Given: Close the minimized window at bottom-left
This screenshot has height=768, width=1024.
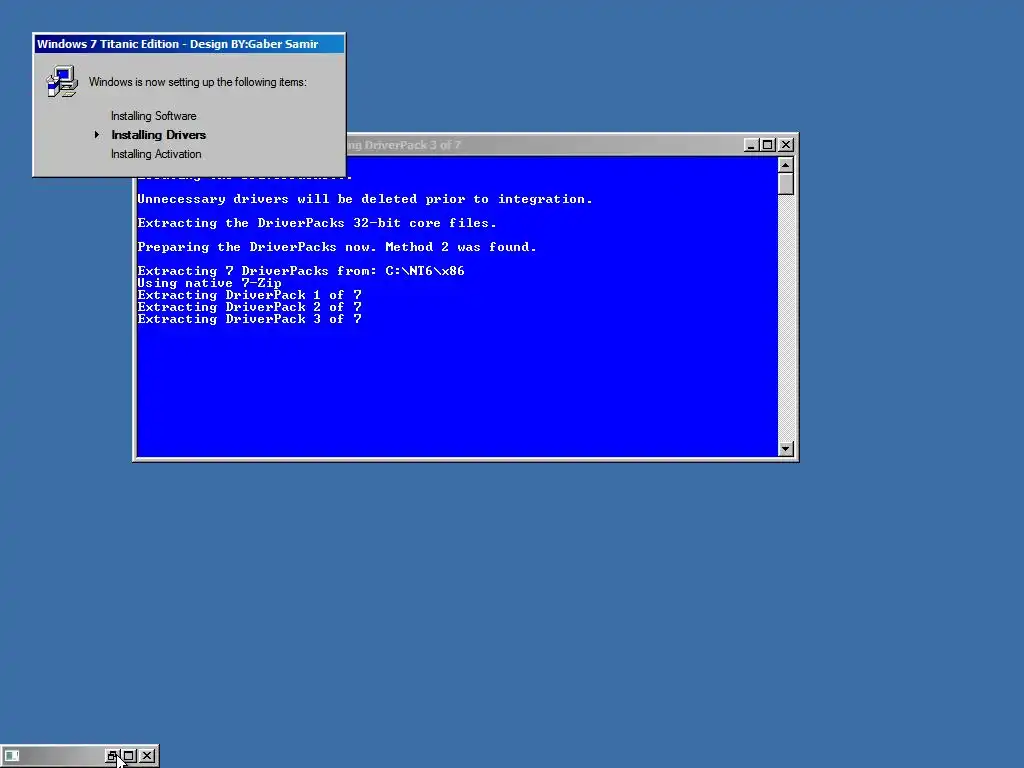Looking at the screenshot, I should [148, 756].
